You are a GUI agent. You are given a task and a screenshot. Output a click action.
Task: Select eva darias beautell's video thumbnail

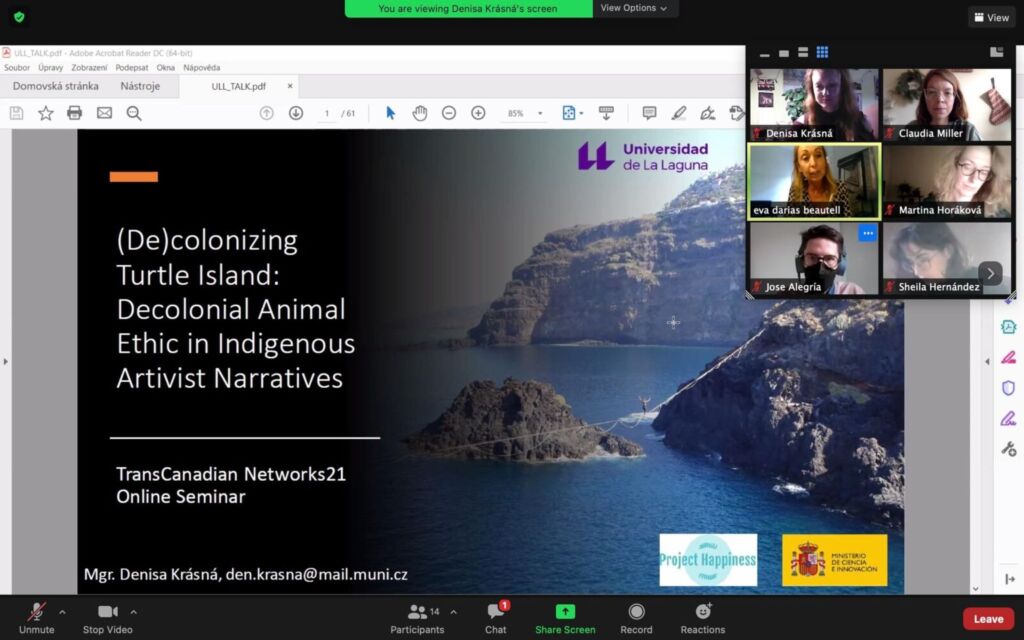click(814, 181)
